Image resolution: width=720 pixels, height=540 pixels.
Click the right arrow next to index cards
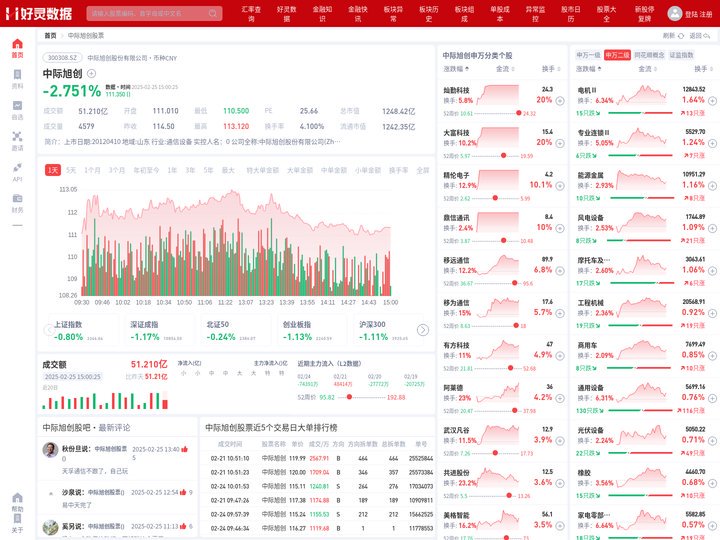pos(423,330)
